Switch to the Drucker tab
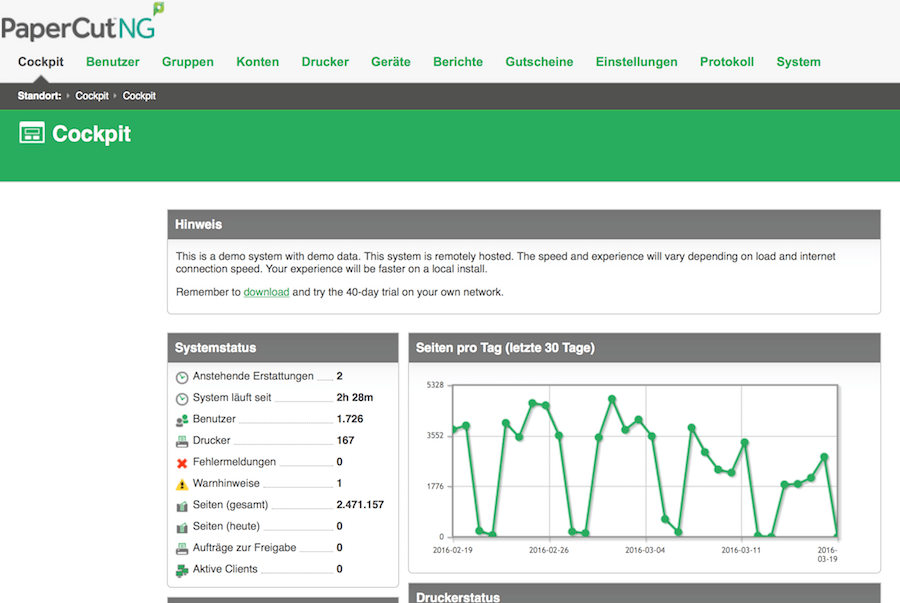The image size is (900, 603). point(325,62)
